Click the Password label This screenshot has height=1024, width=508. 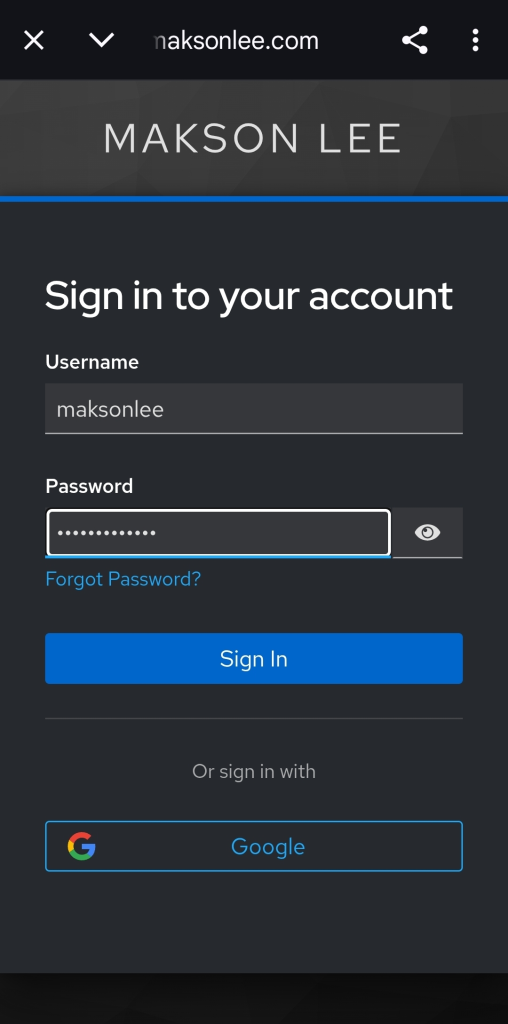(x=89, y=486)
